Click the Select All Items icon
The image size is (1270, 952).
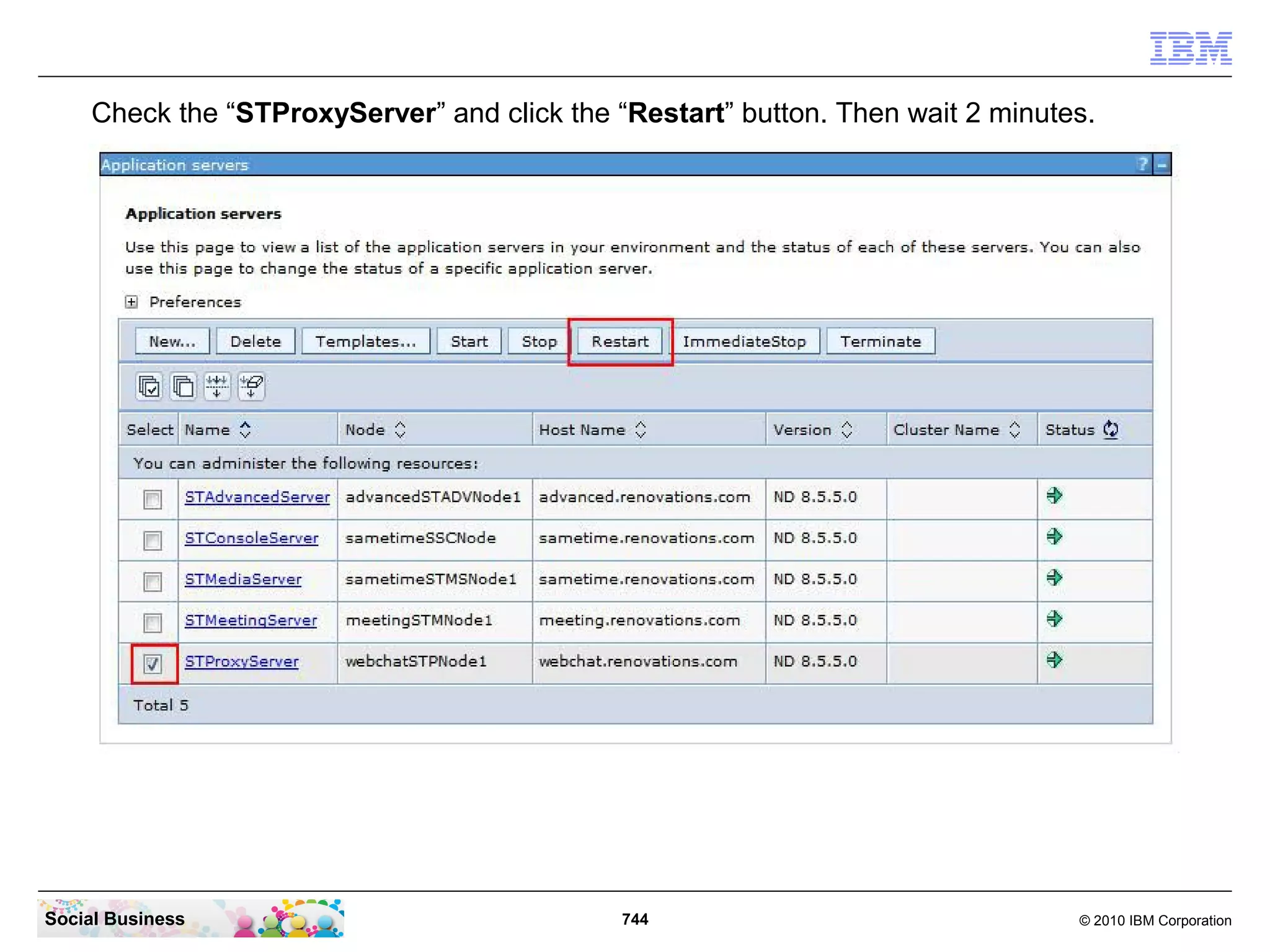[149, 387]
